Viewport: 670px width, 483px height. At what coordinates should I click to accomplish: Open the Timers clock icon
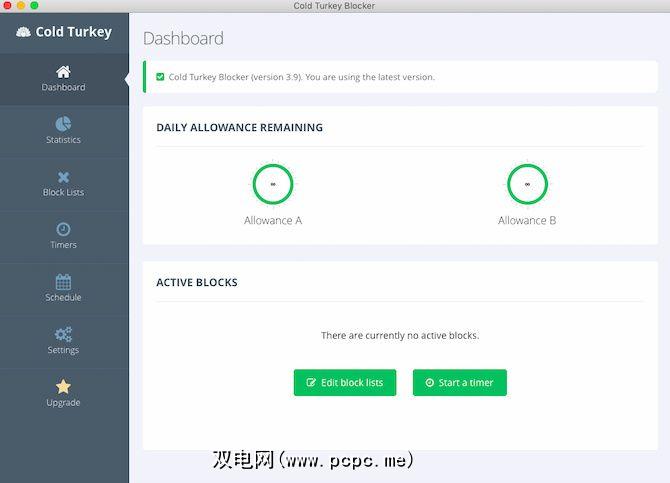(x=63, y=230)
